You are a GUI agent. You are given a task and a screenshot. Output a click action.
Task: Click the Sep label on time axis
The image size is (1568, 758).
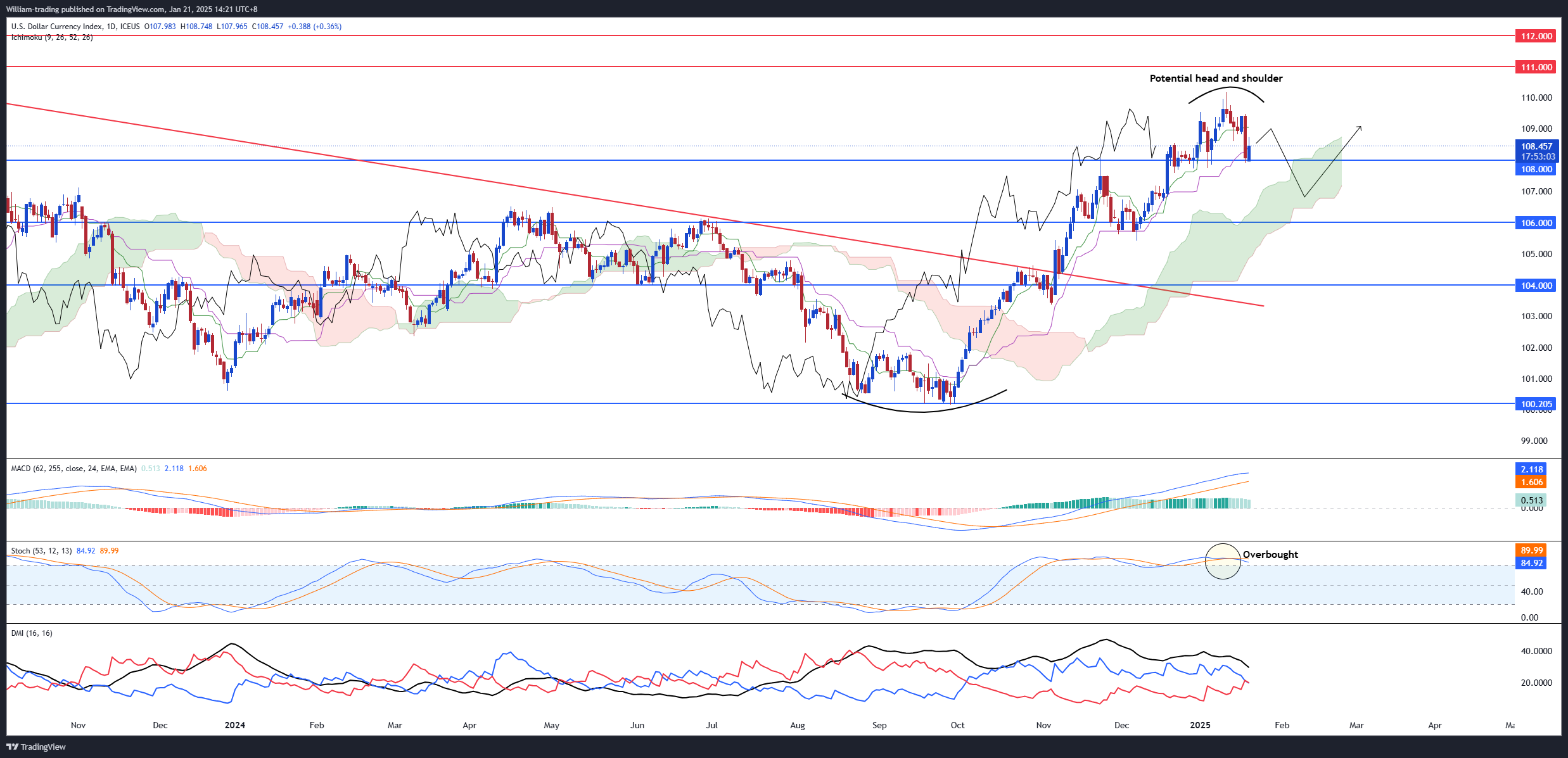[x=879, y=725]
